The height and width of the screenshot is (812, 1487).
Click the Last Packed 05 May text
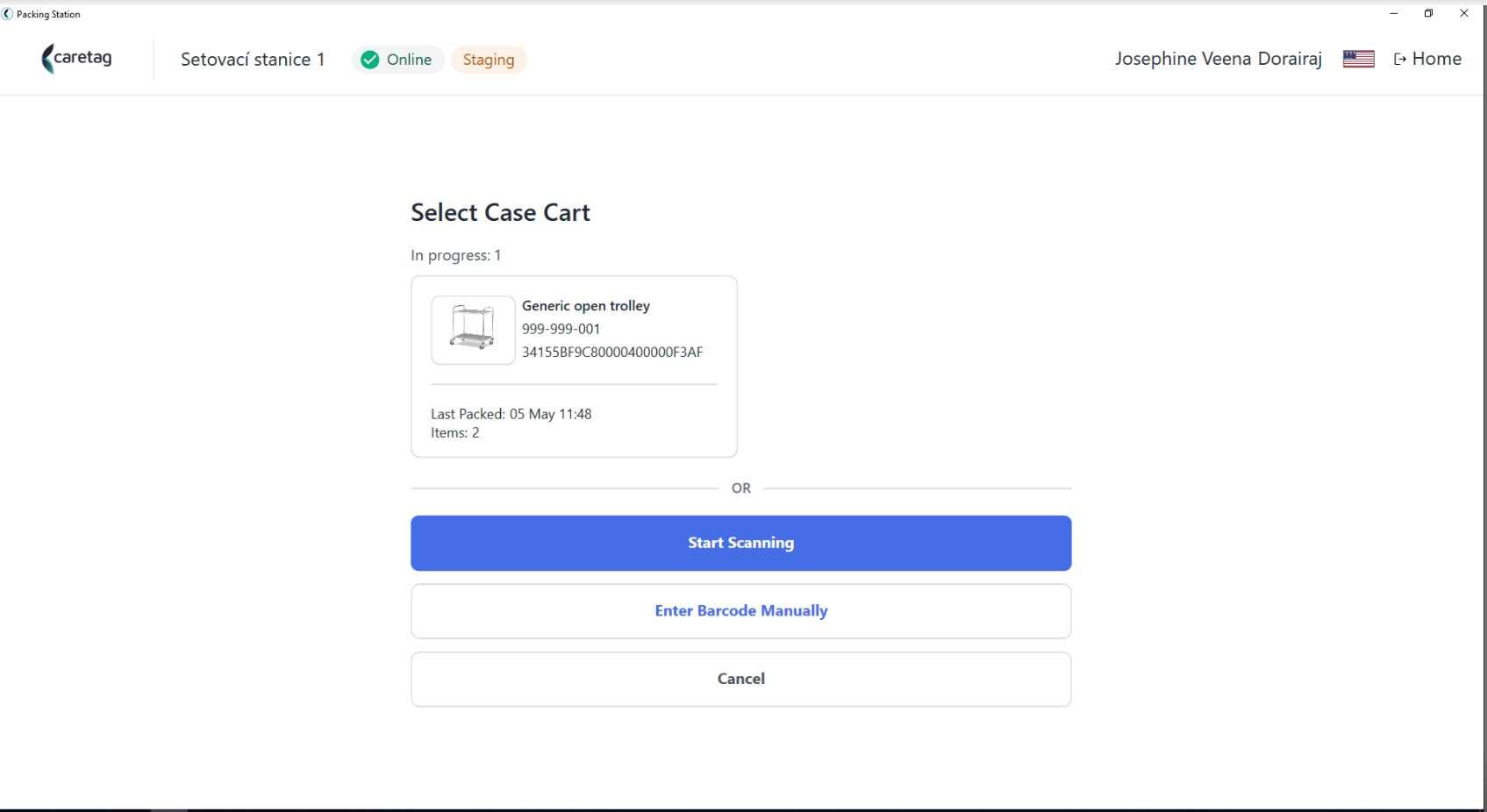(x=511, y=414)
